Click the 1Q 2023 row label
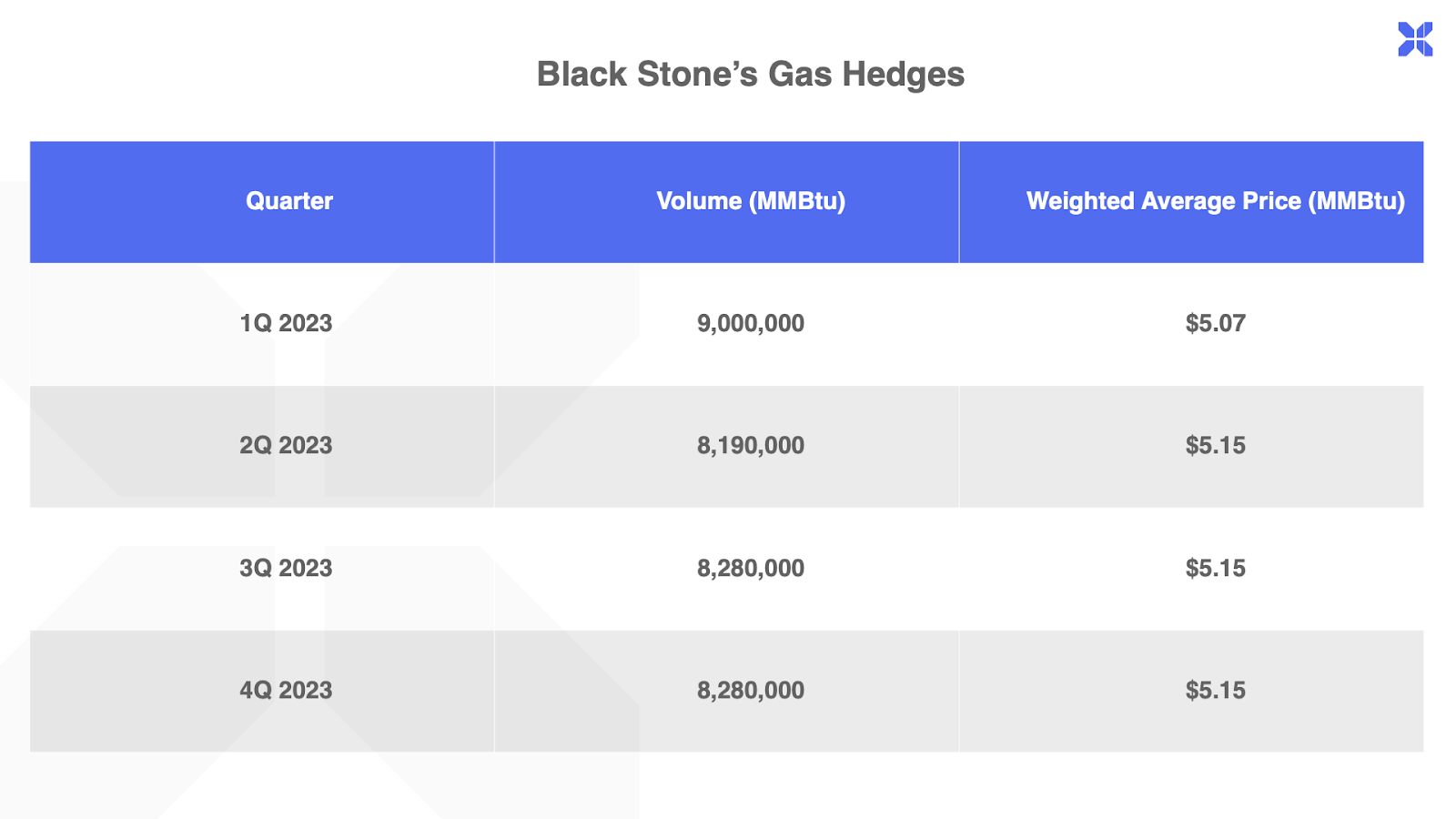 286,323
